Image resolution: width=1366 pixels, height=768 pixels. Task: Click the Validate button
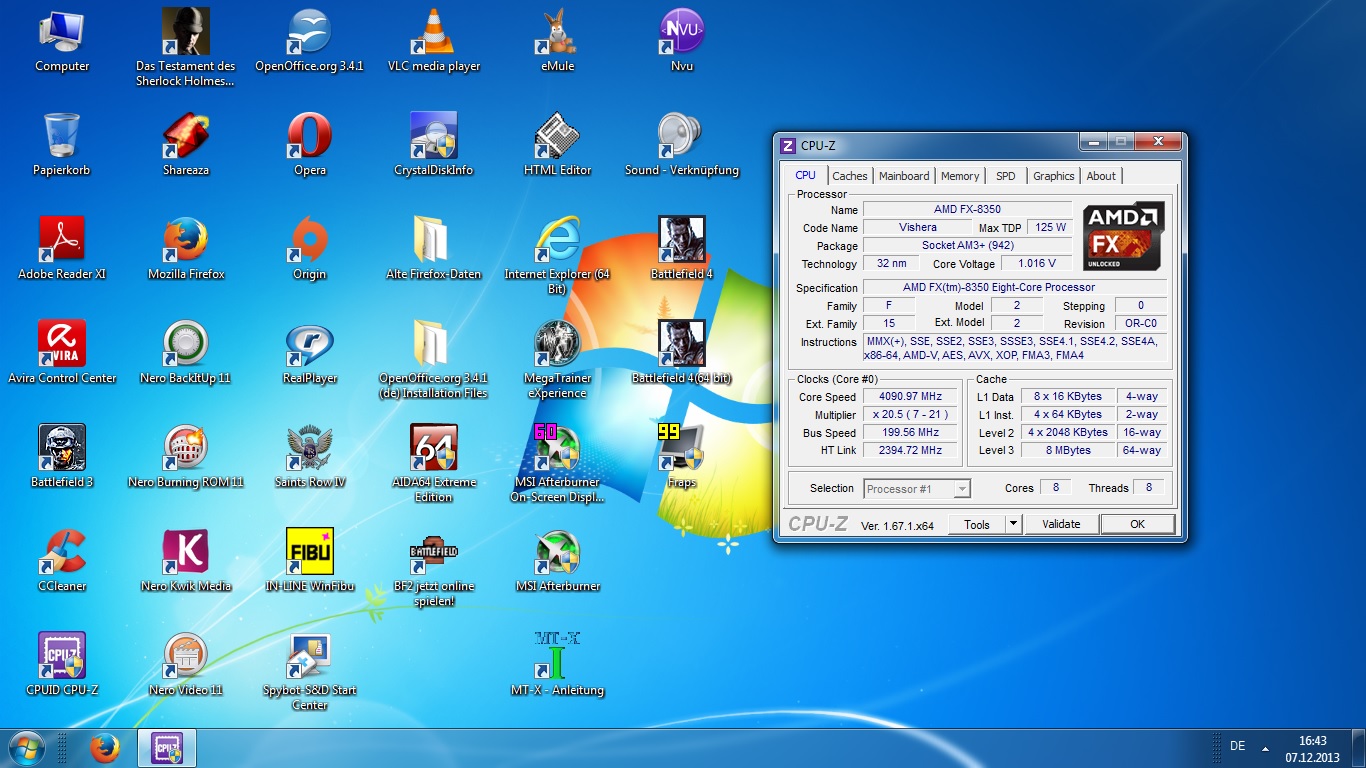(x=1061, y=524)
